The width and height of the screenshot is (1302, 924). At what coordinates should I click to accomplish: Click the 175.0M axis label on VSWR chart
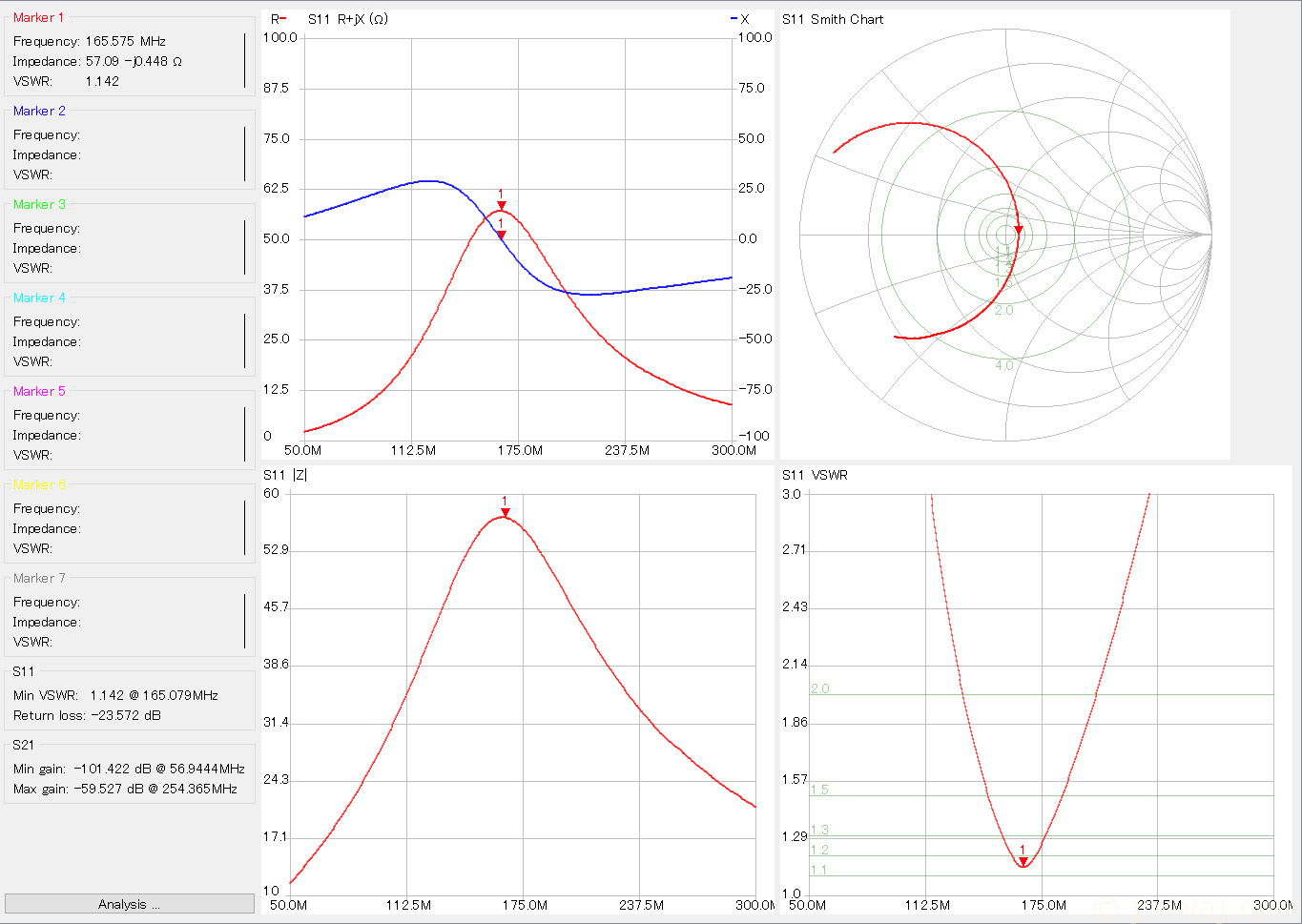(x=1043, y=905)
